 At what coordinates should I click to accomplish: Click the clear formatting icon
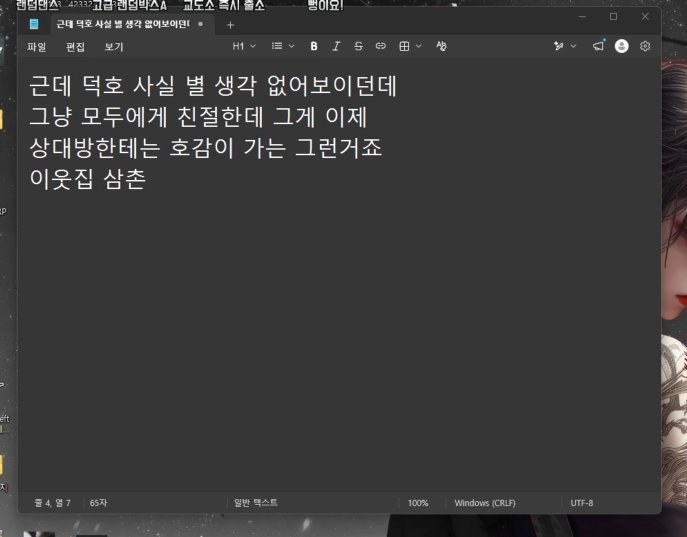[441, 46]
